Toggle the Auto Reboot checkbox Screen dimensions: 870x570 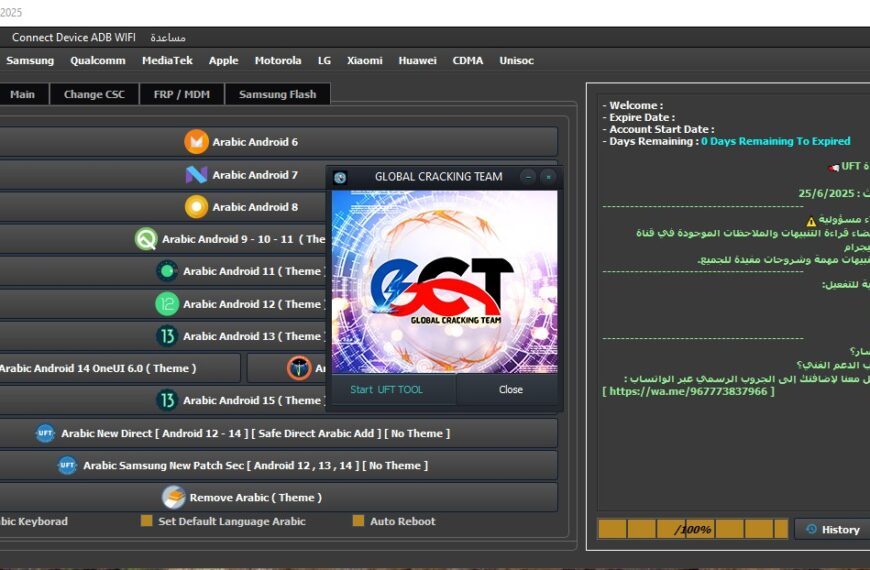click(x=358, y=521)
